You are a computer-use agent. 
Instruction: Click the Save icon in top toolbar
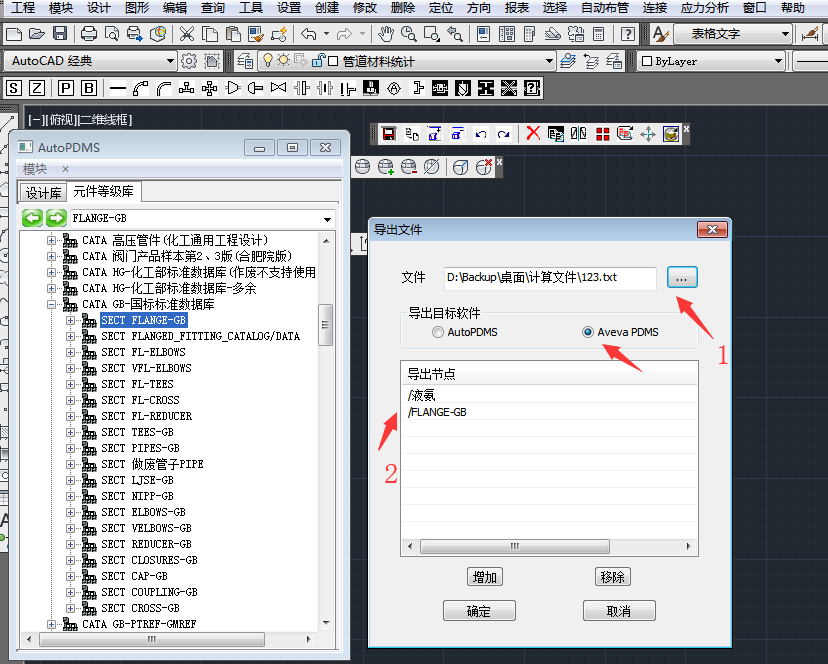[61, 35]
